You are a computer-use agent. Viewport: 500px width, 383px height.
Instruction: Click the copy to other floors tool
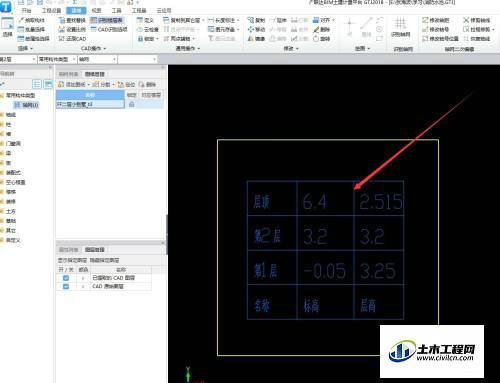click(182, 20)
